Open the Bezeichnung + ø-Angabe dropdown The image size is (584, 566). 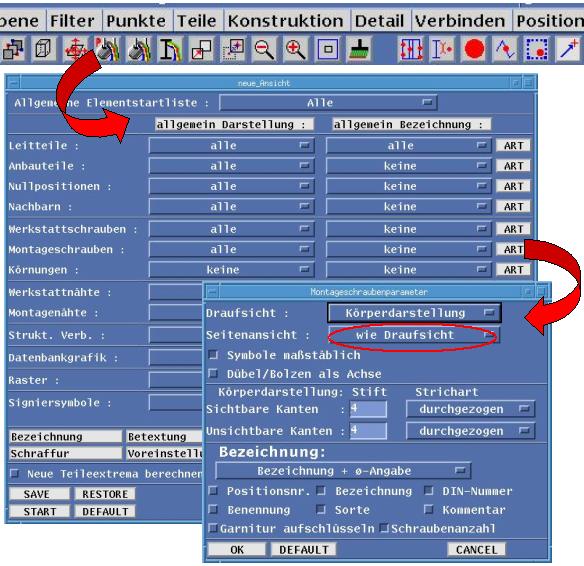[x=343, y=471]
